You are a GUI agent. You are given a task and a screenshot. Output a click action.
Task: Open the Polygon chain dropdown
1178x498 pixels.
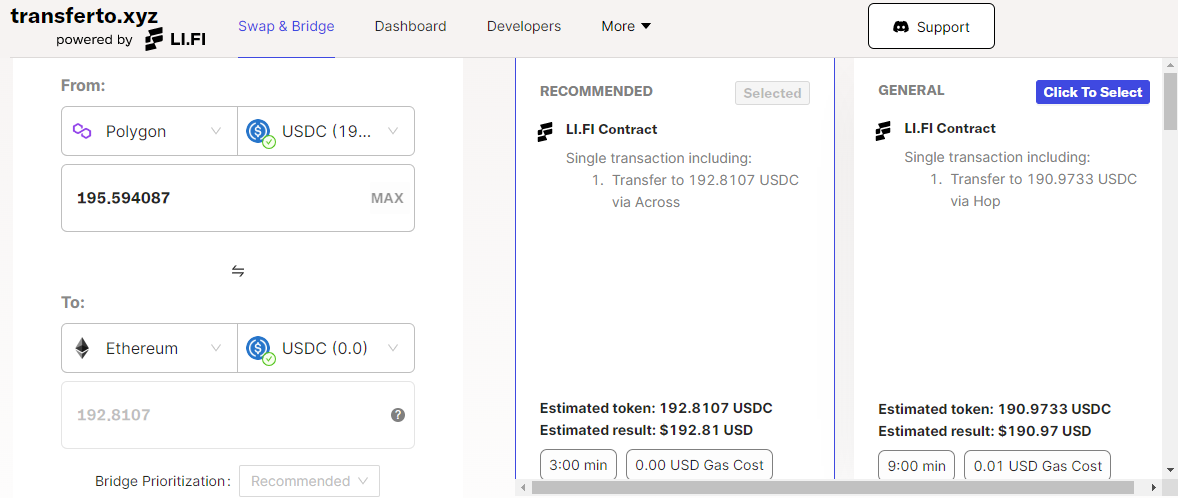pyautogui.click(x=150, y=131)
